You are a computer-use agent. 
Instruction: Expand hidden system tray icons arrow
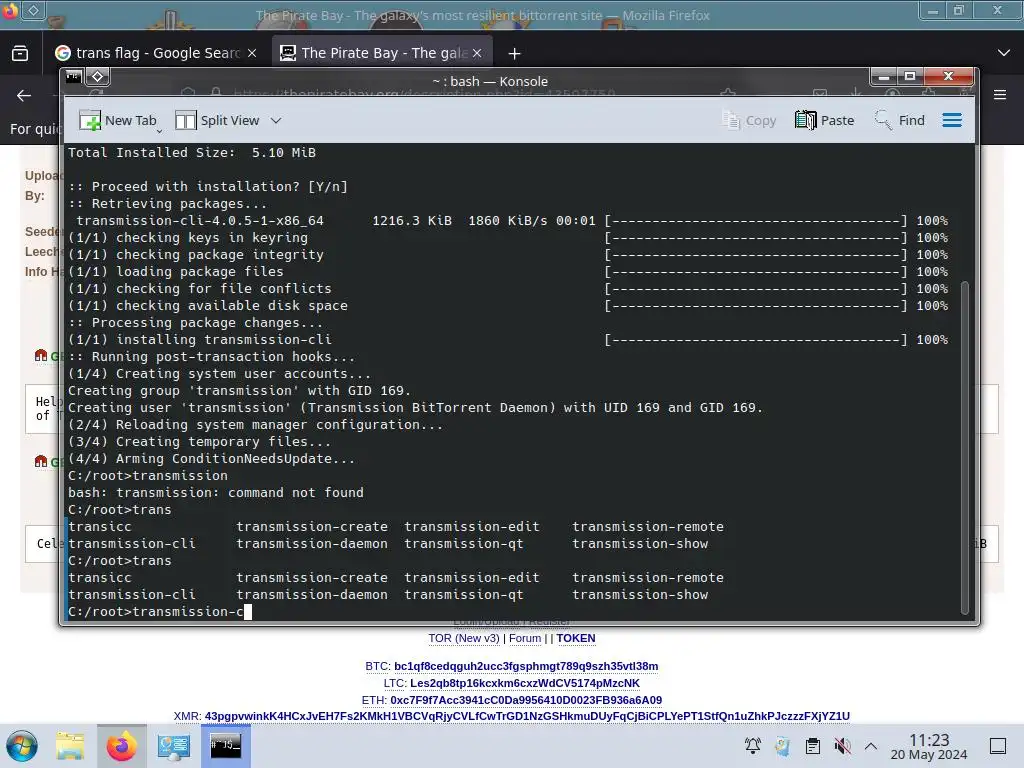tap(871, 746)
